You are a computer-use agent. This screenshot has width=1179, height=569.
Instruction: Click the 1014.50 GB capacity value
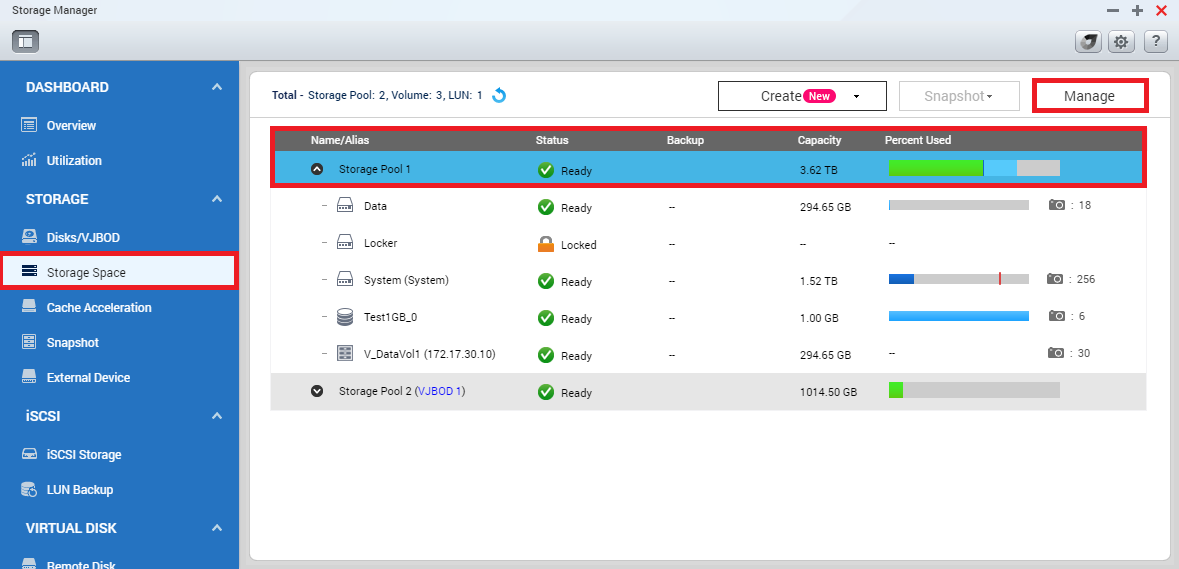[829, 392]
